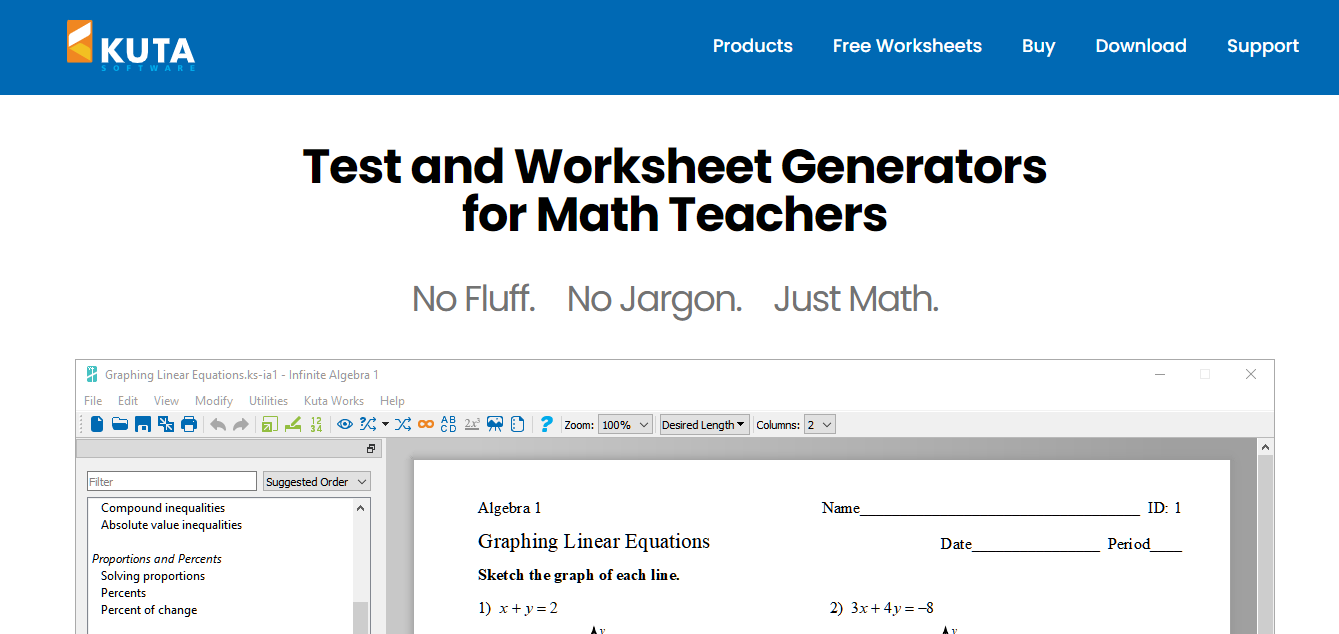The height and width of the screenshot is (634, 1339).
Task: Click the Period blank on the worksheet
Action: coord(1166,546)
